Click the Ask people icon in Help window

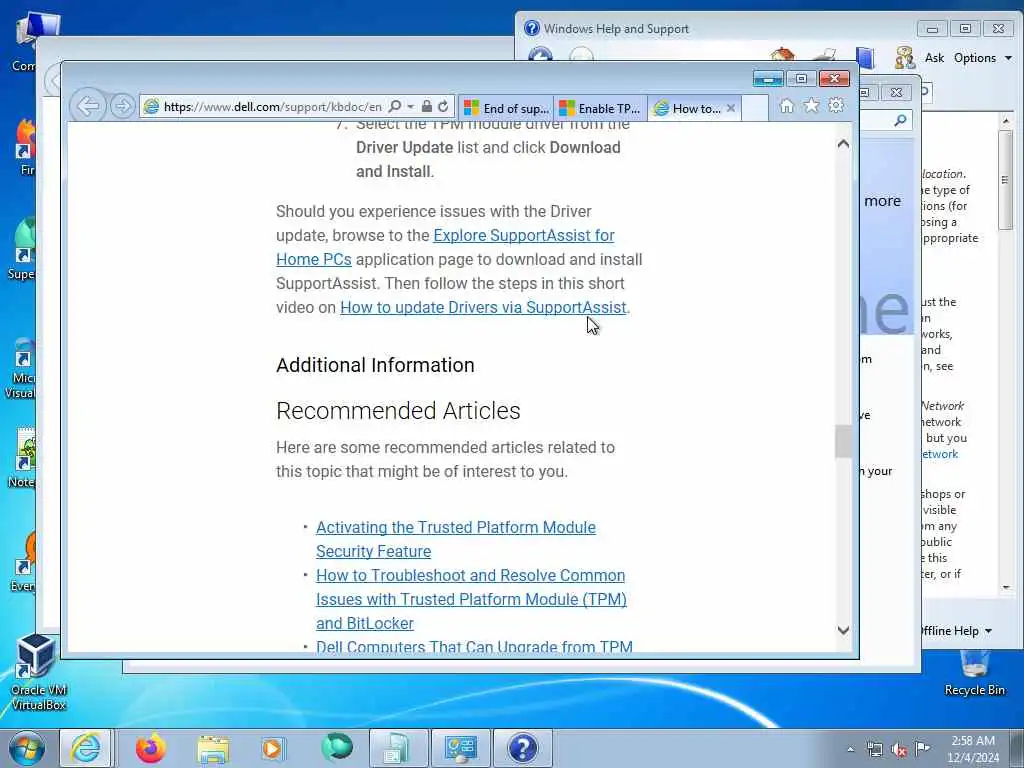coord(904,57)
